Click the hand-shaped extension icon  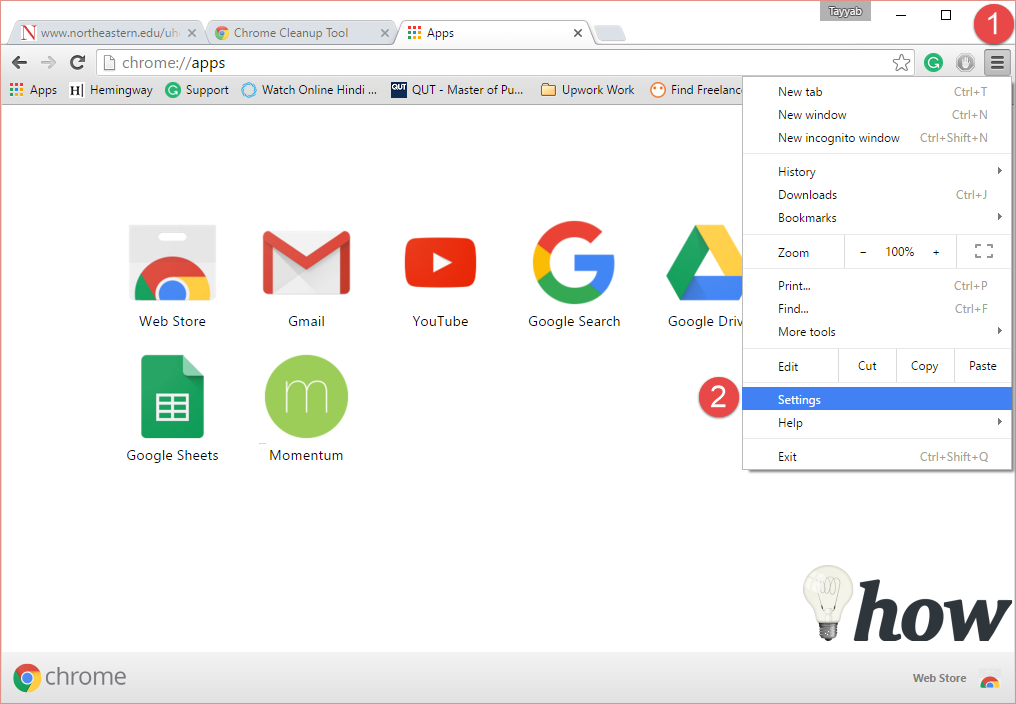coord(965,63)
